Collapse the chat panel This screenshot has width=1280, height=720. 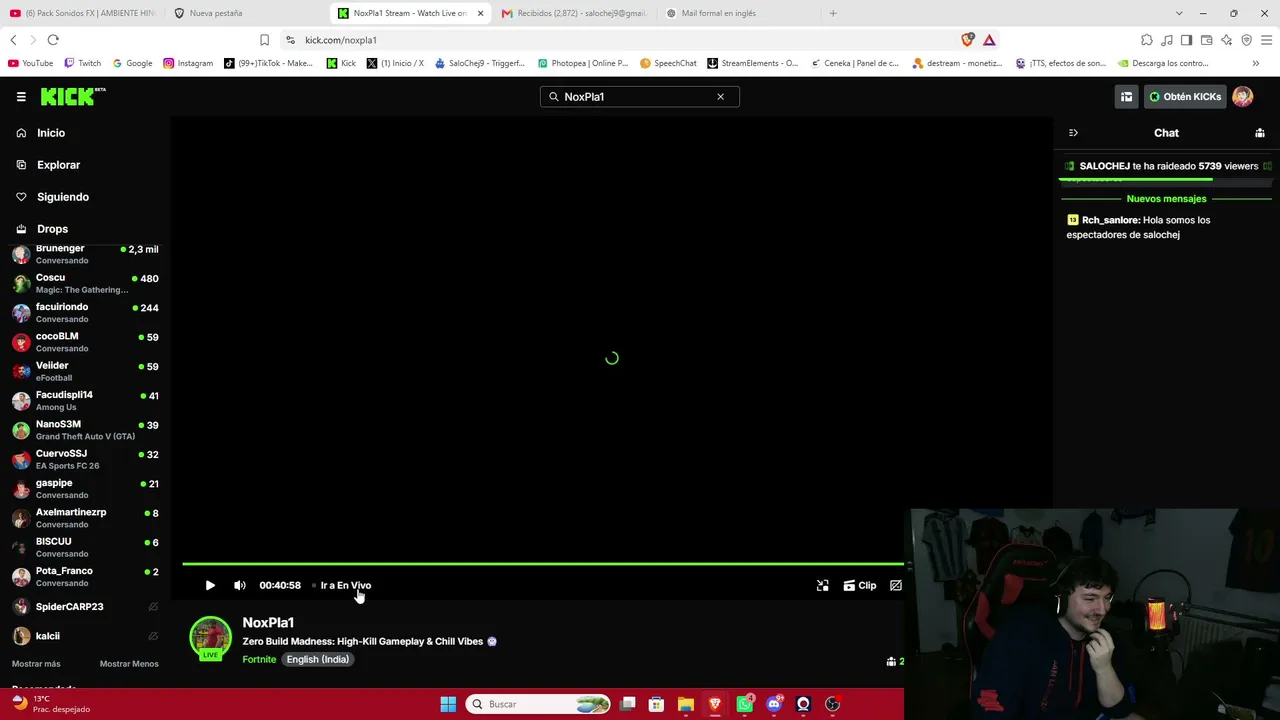point(1073,133)
